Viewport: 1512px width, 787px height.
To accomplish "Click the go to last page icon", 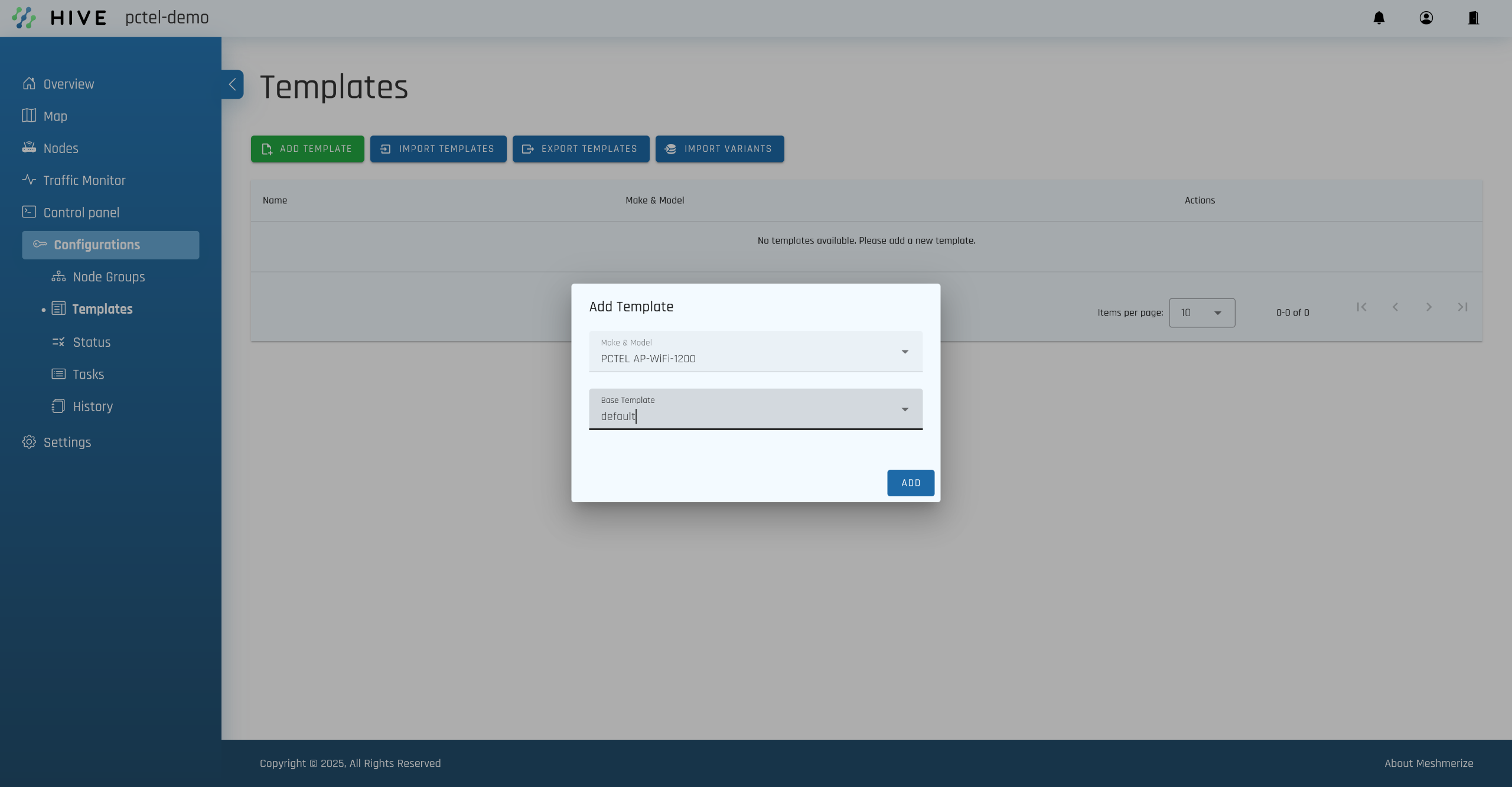I will pos(1462,307).
